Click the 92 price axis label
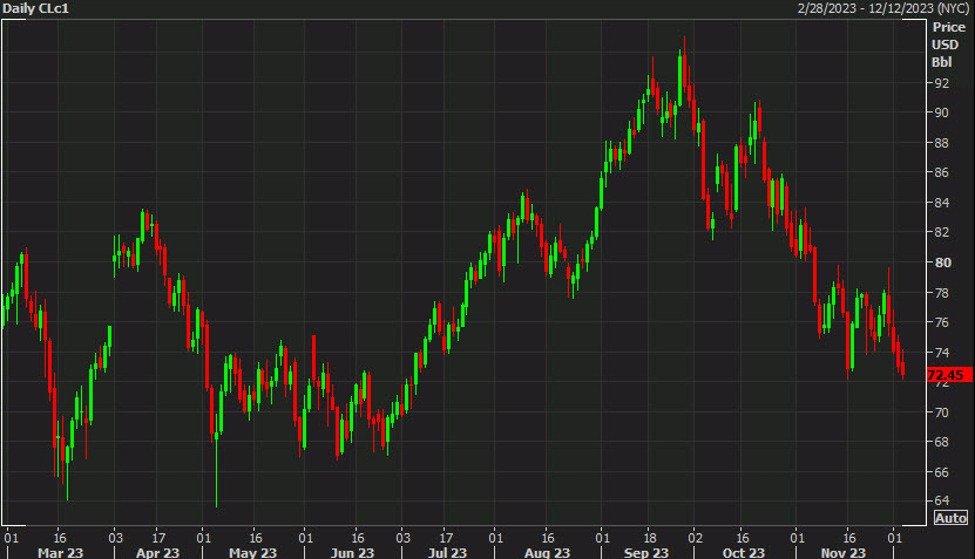The width and height of the screenshot is (975, 559). [x=941, y=83]
